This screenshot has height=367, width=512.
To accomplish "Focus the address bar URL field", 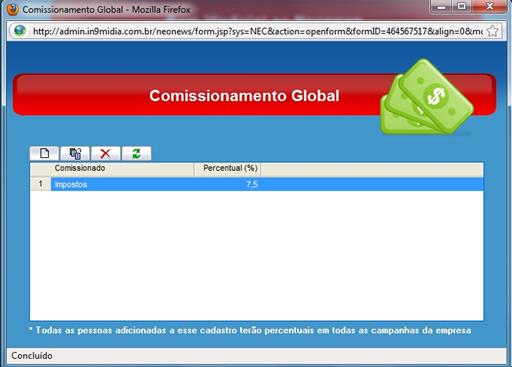I will pyautogui.click(x=257, y=31).
